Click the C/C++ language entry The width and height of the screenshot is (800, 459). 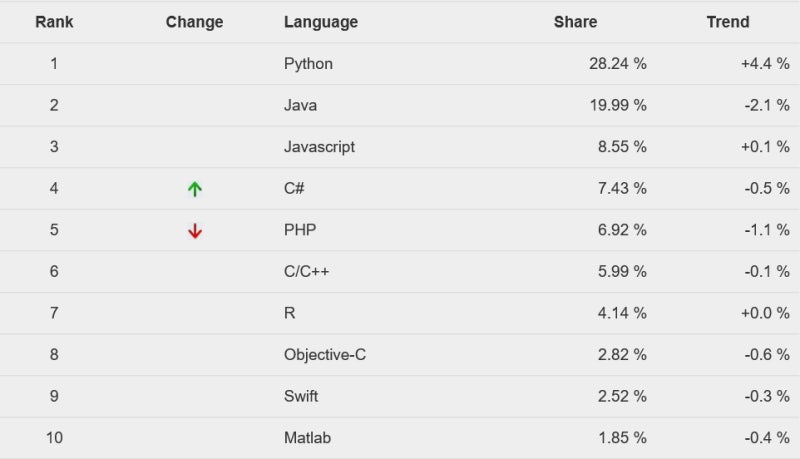tap(307, 271)
